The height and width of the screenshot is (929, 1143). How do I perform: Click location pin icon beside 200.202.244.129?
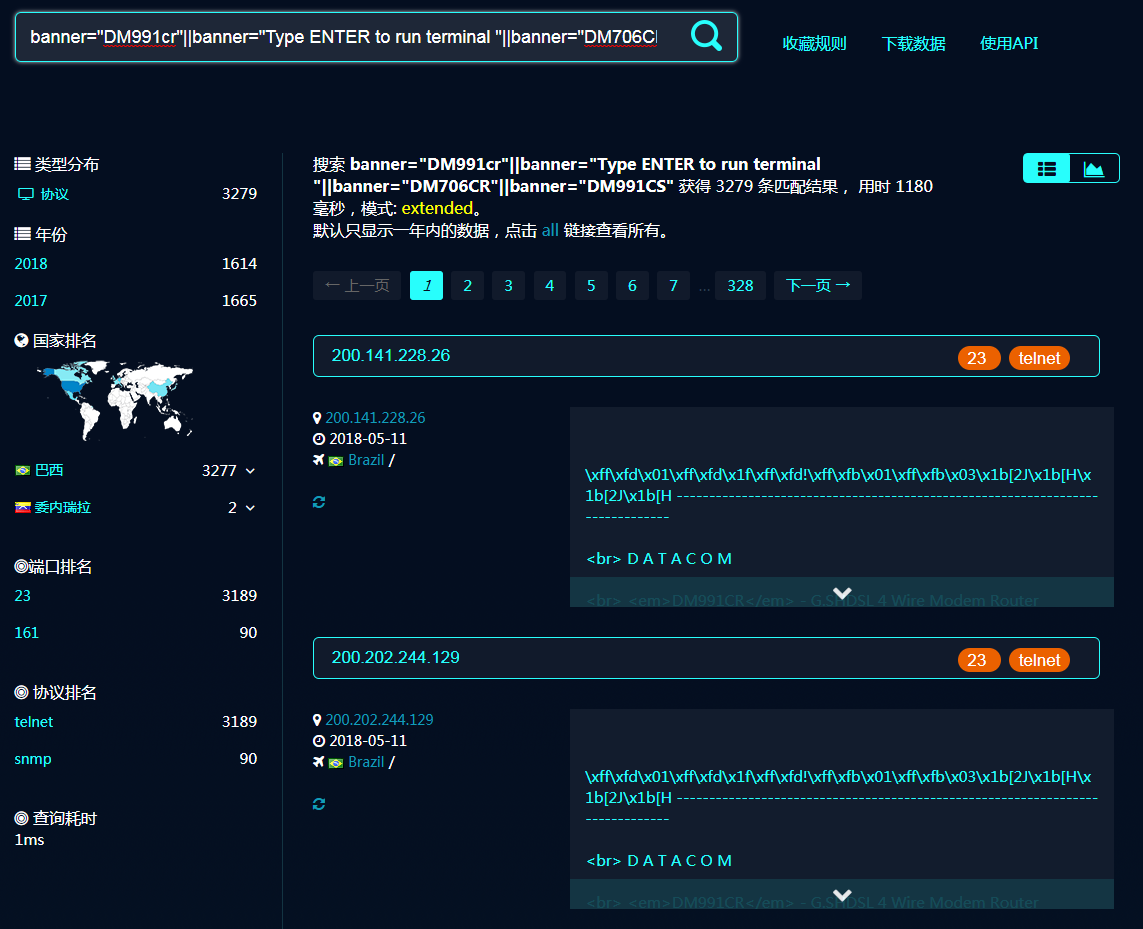coord(317,720)
